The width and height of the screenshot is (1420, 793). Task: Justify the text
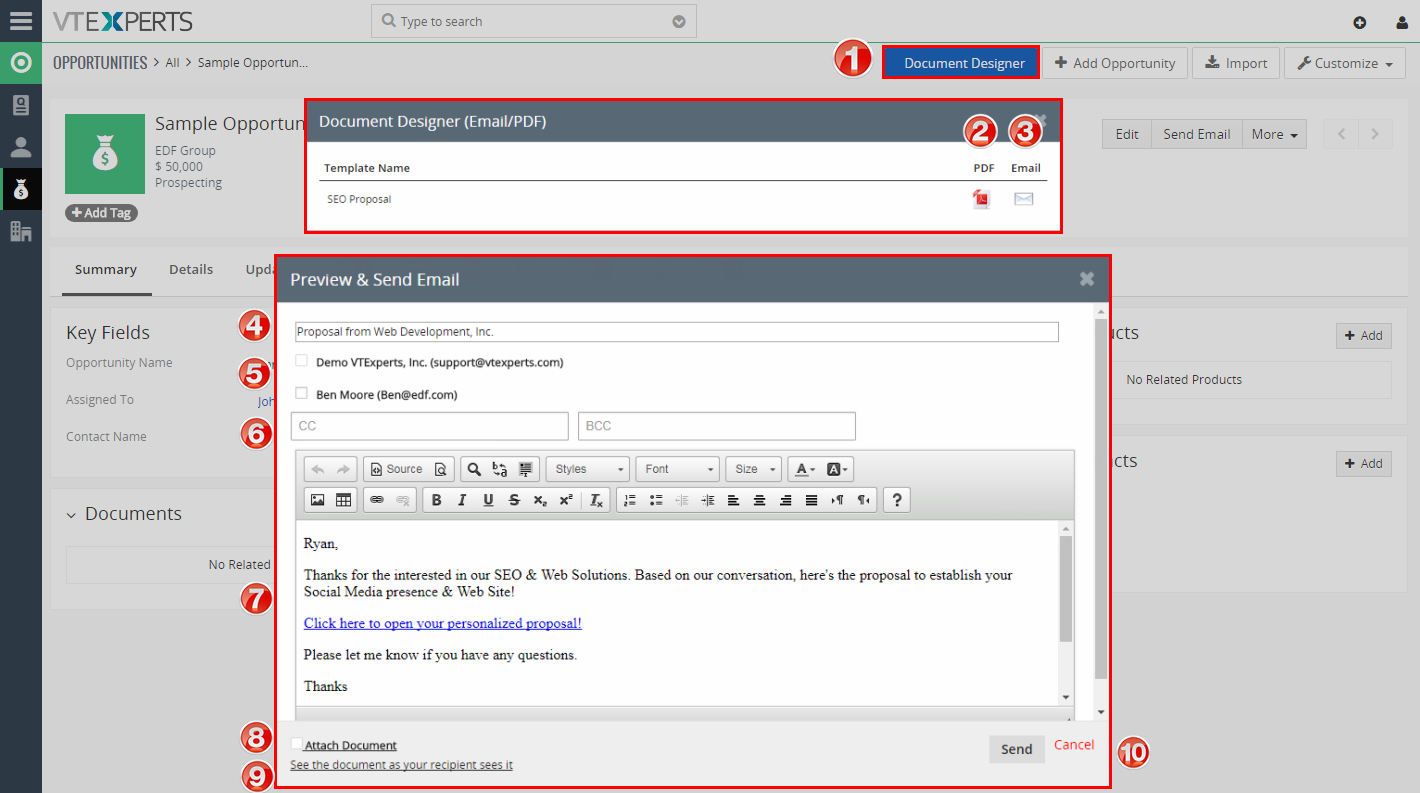(812, 500)
